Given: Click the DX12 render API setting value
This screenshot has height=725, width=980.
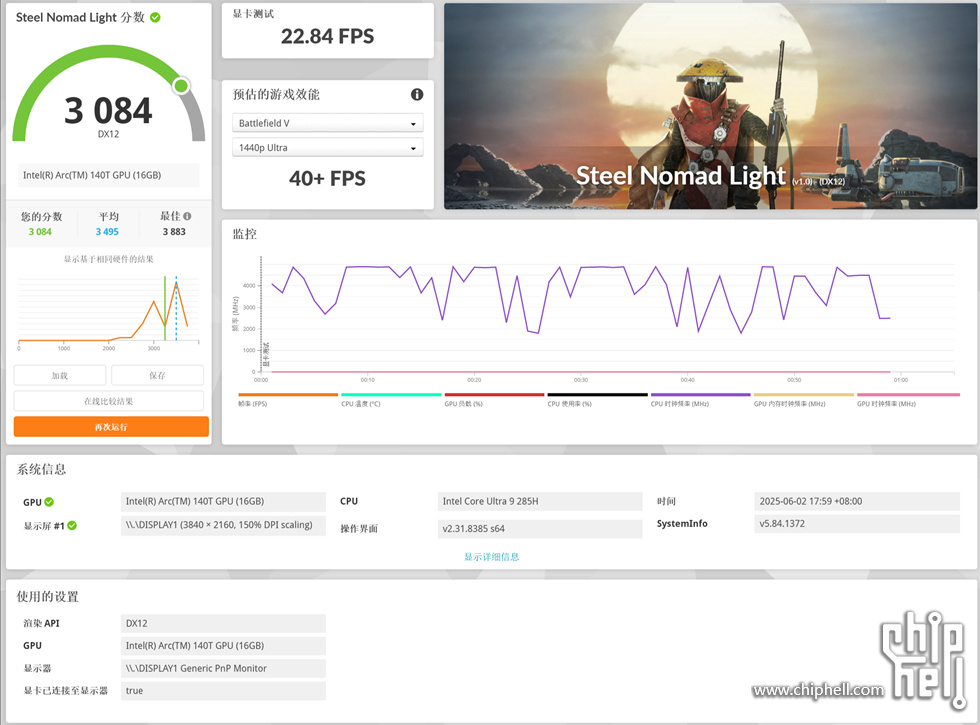Looking at the screenshot, I should [x=223, y=623].
